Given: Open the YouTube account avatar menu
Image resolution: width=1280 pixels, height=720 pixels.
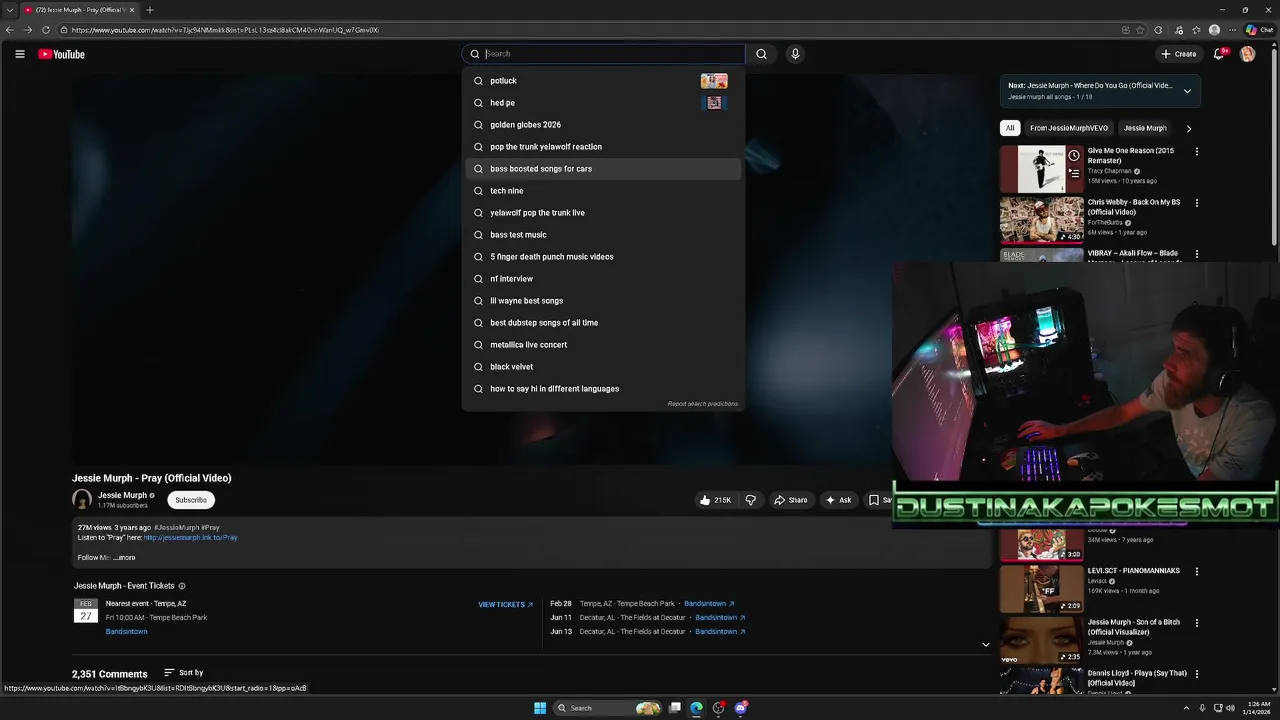Looking at the screenshot, I should pos(1247,54).
